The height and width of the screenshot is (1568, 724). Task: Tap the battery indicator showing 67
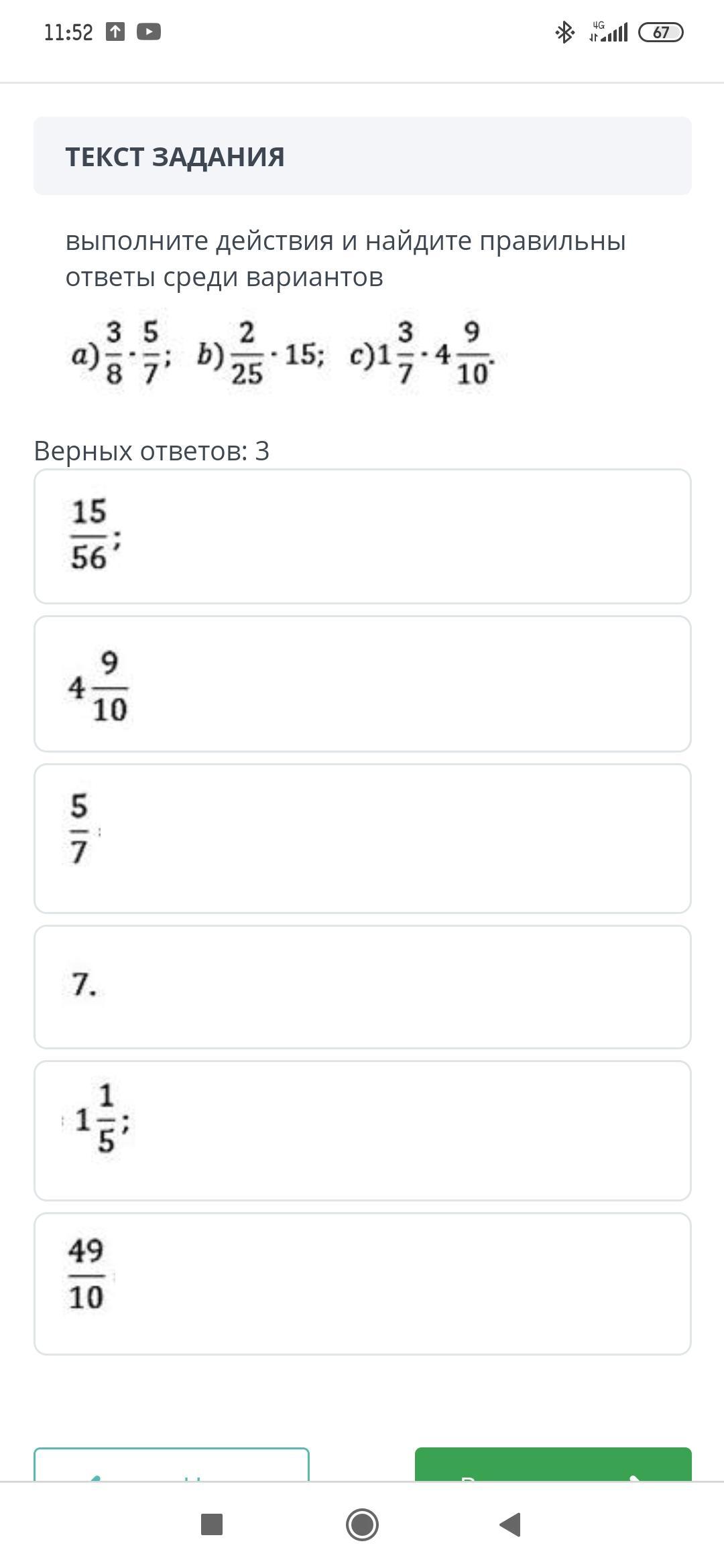tap(660, 32)
